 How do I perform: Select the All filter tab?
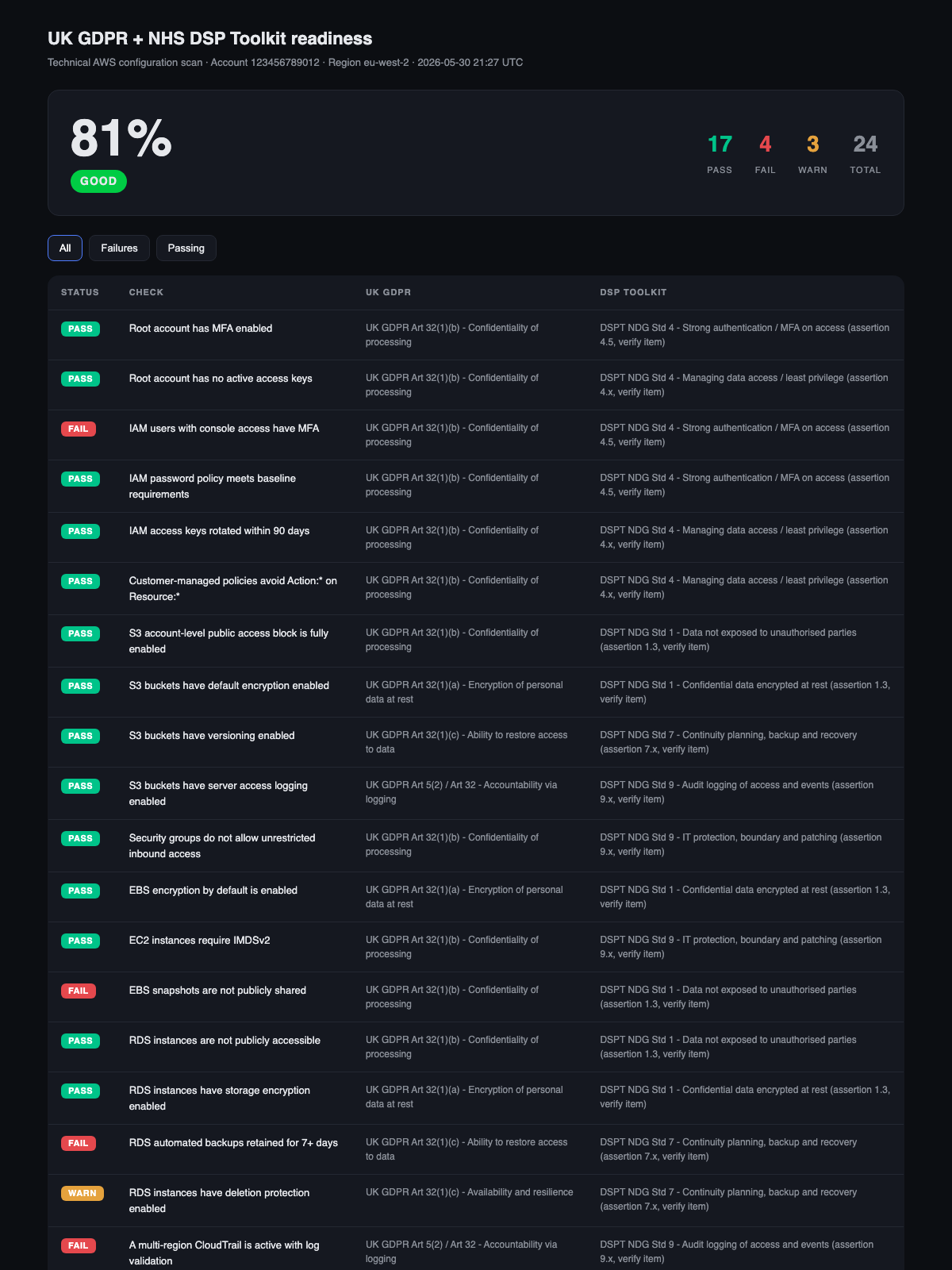click(65, 248)
